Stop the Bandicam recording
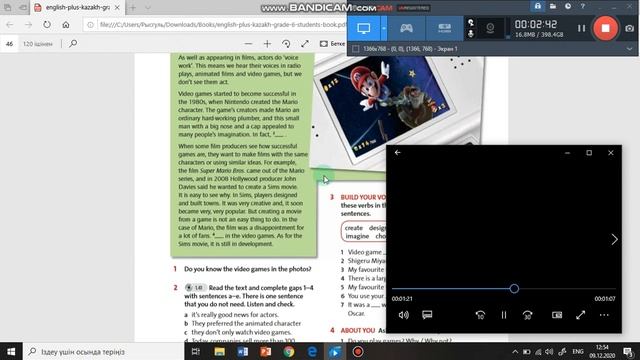This screenshot has width=640, height=360. [x=605, y=28]
